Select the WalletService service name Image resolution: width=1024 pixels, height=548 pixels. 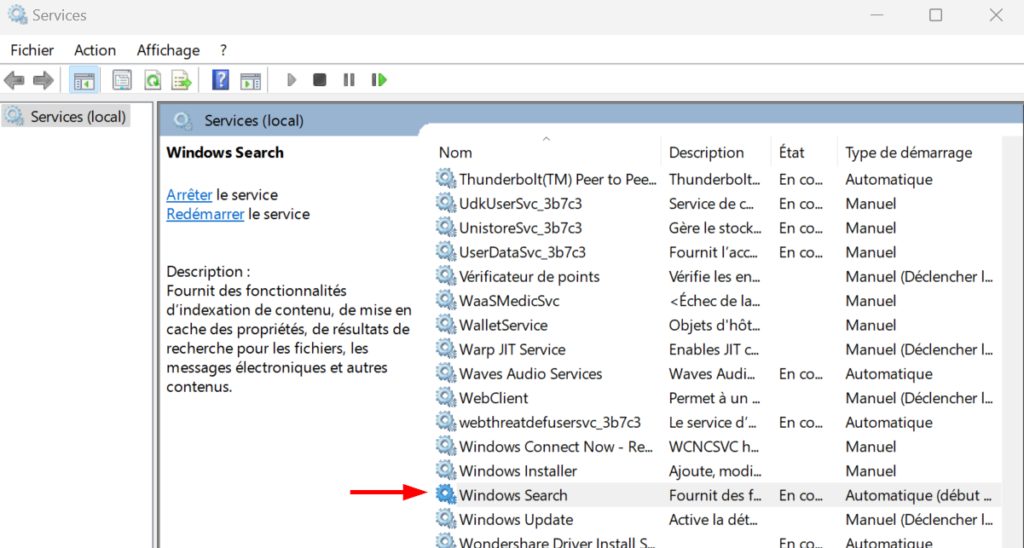tap(504, 325)
